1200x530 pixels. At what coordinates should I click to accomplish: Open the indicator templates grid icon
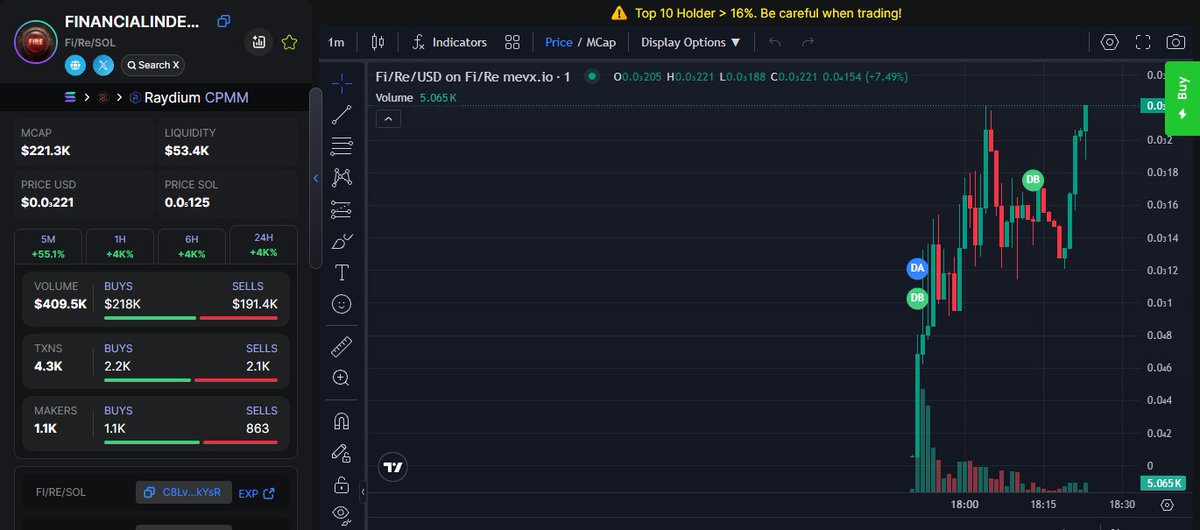point(512,42)
